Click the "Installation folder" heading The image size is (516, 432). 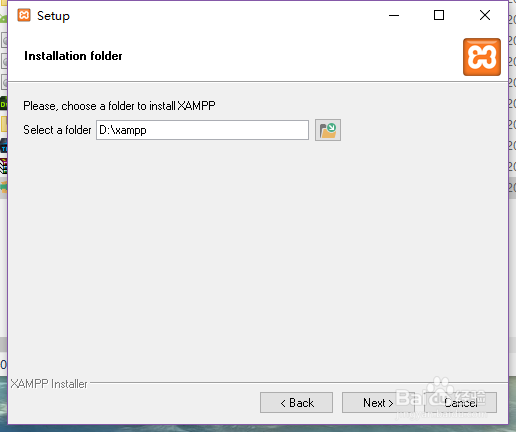[73, 56]
